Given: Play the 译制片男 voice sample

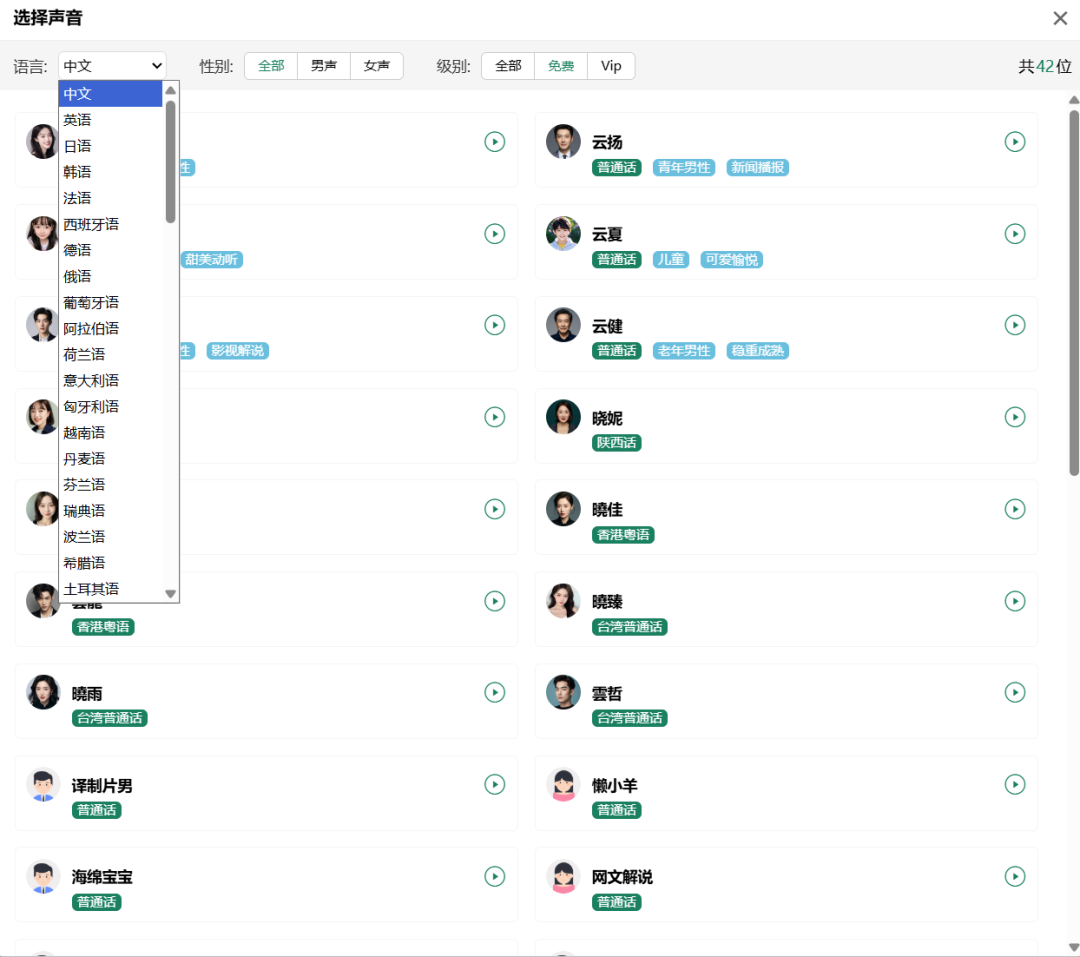Looking at the screenshot, I should [495, 784].
